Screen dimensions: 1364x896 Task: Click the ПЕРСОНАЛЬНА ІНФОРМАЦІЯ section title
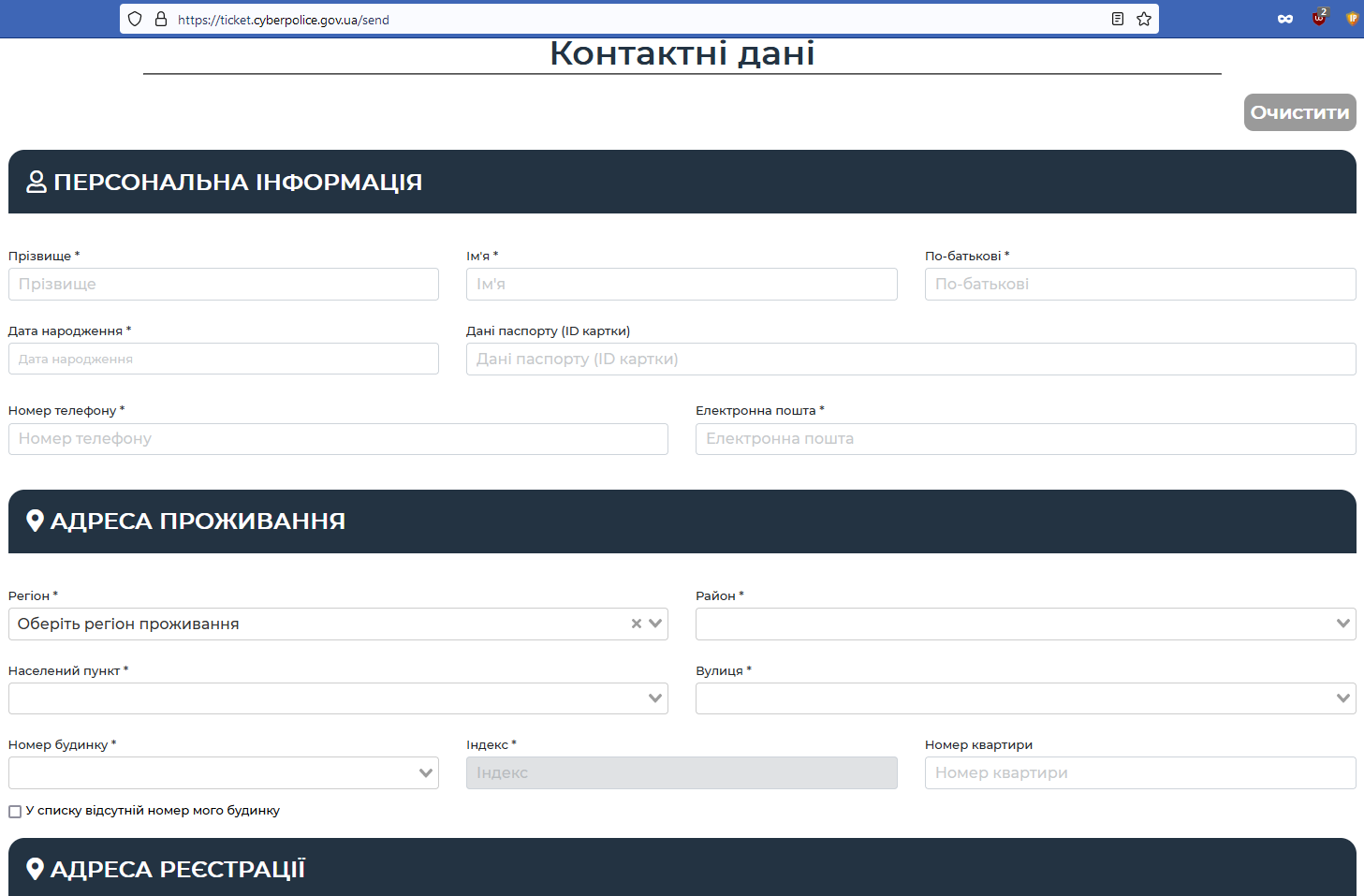coord(238,182)
